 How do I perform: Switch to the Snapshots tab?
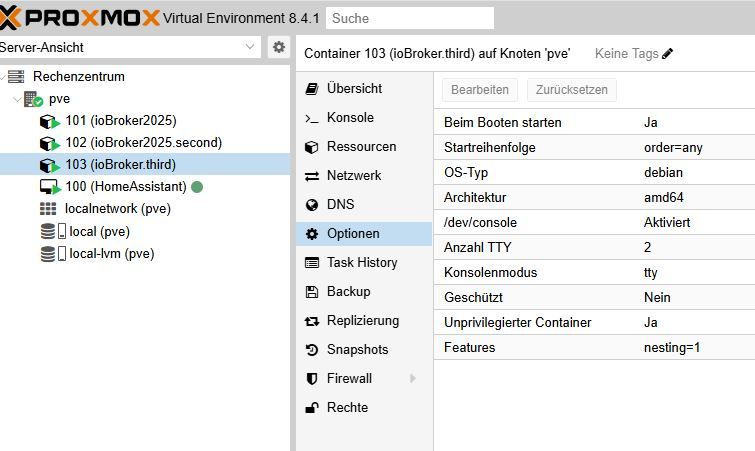tap(356, 349)
